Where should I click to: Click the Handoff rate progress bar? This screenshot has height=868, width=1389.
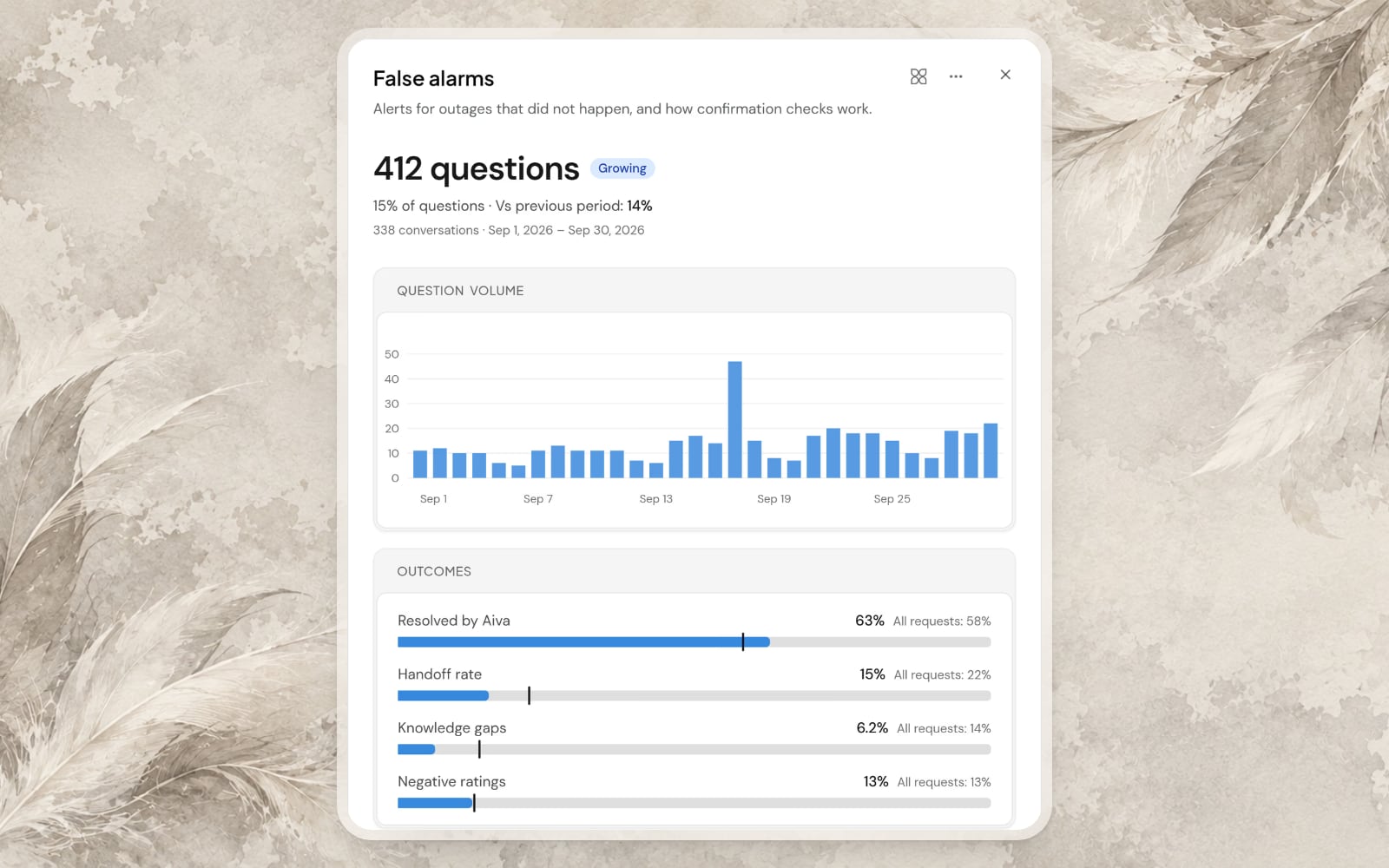point(694,696)
